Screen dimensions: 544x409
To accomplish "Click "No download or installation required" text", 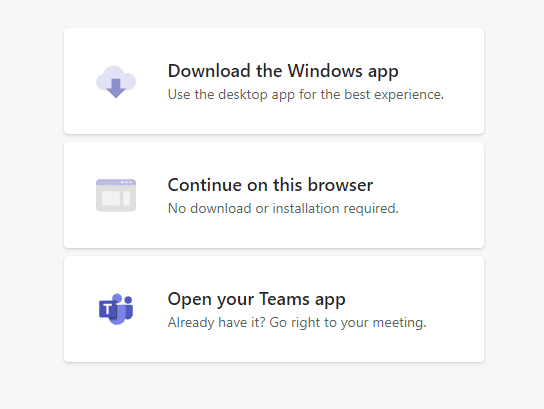I will 283,208.
